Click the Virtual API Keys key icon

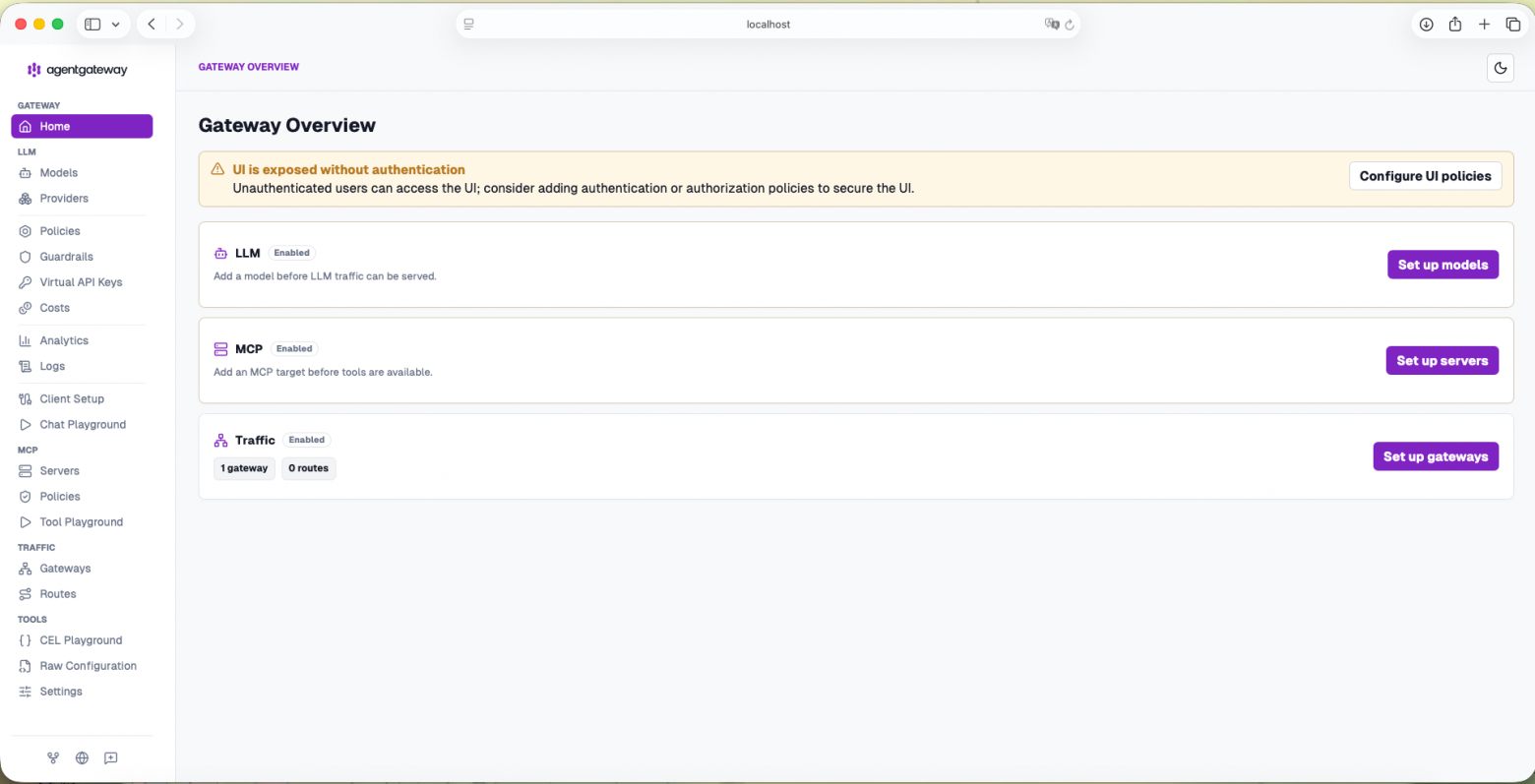point(26,282)
